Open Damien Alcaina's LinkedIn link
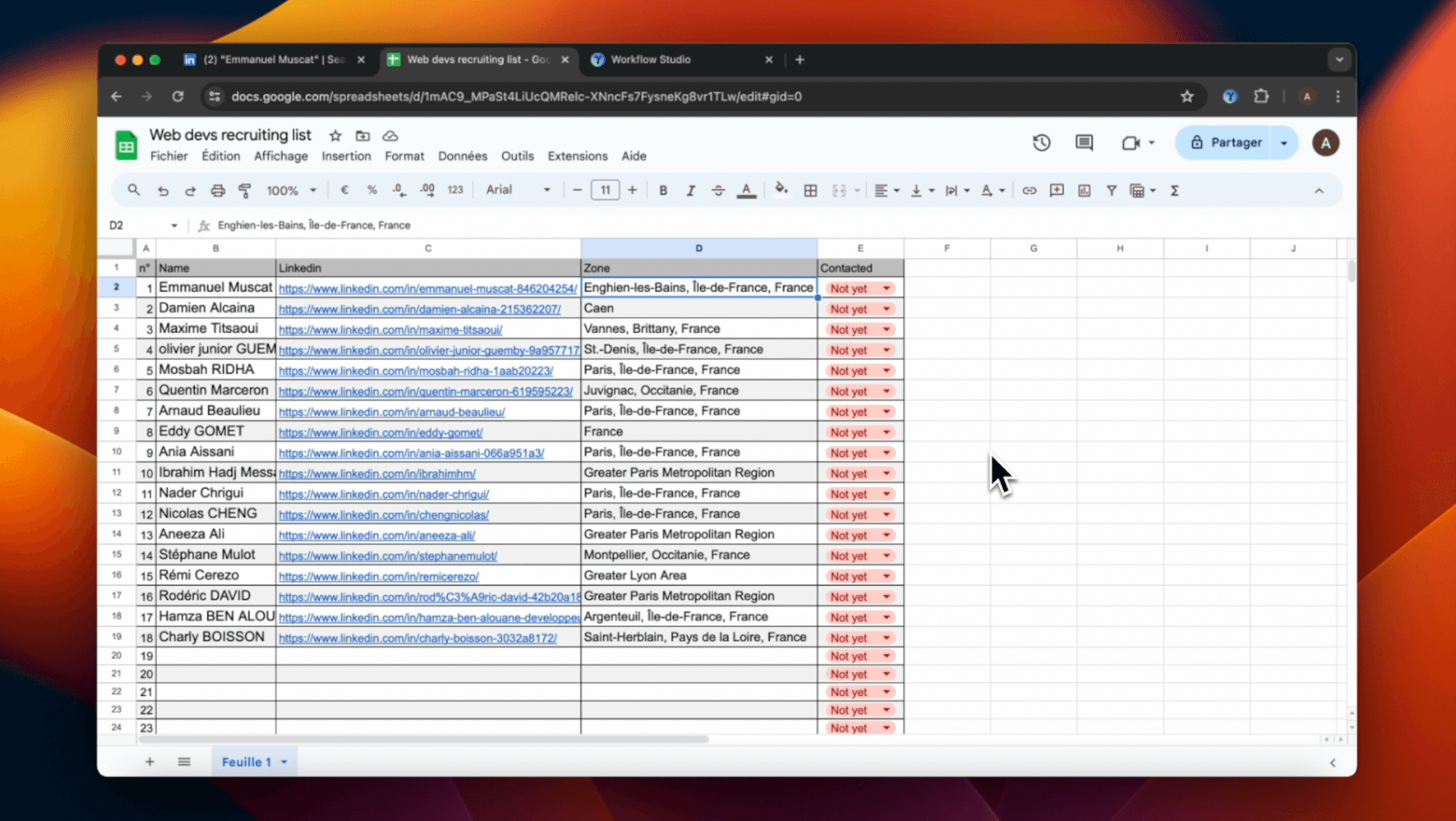This screenshot has width=1456, height=821. (419, 309)
